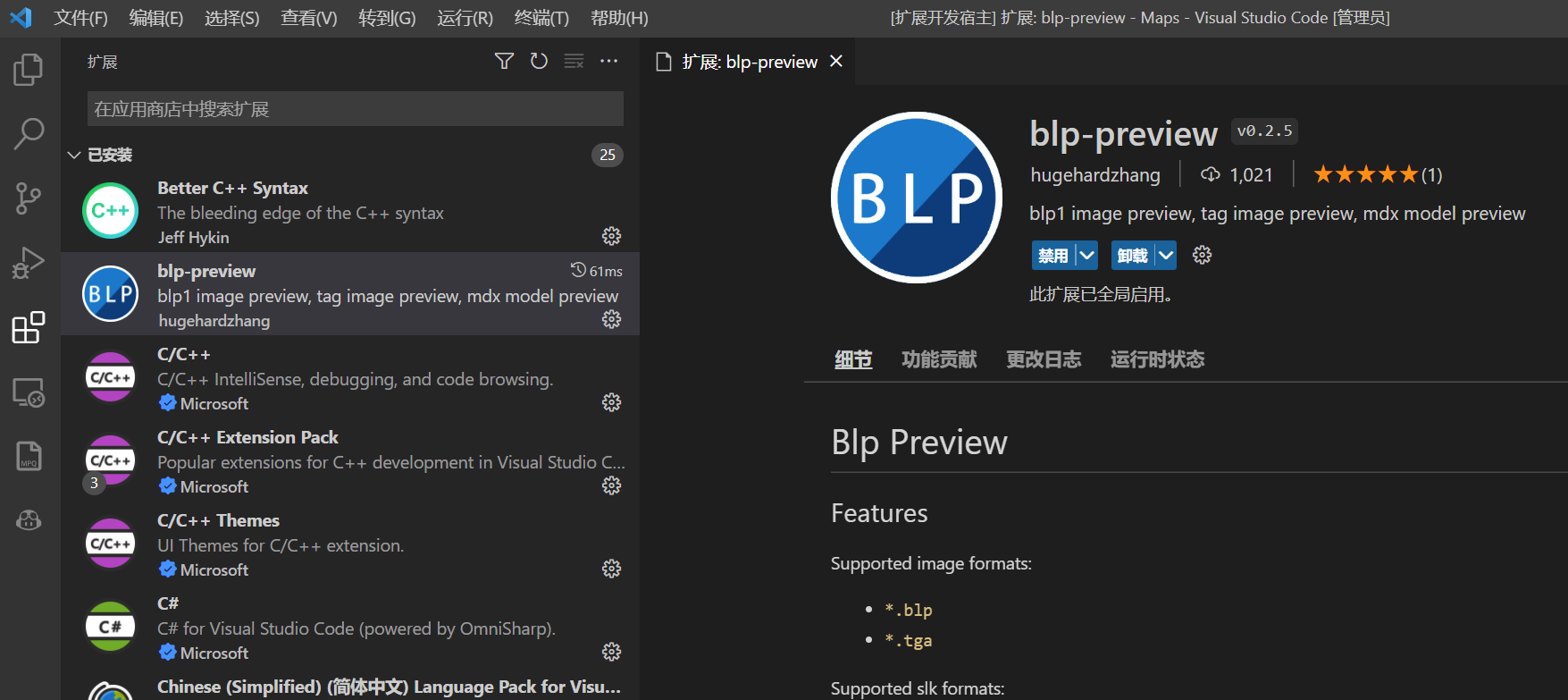1568x700 pixels.
Task: Switch to the 细节 details tab
Action: tap(853, 359)
